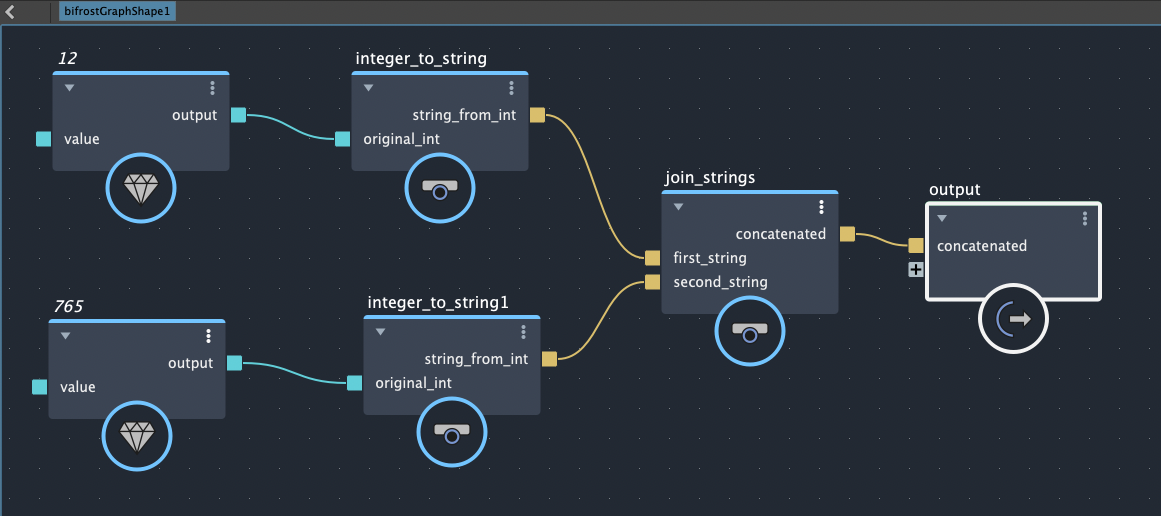Image resolution: width=1161 pixels, height=516 pixels.
Task: Collapse the integer_to_string node triangle
Action: 368,88
